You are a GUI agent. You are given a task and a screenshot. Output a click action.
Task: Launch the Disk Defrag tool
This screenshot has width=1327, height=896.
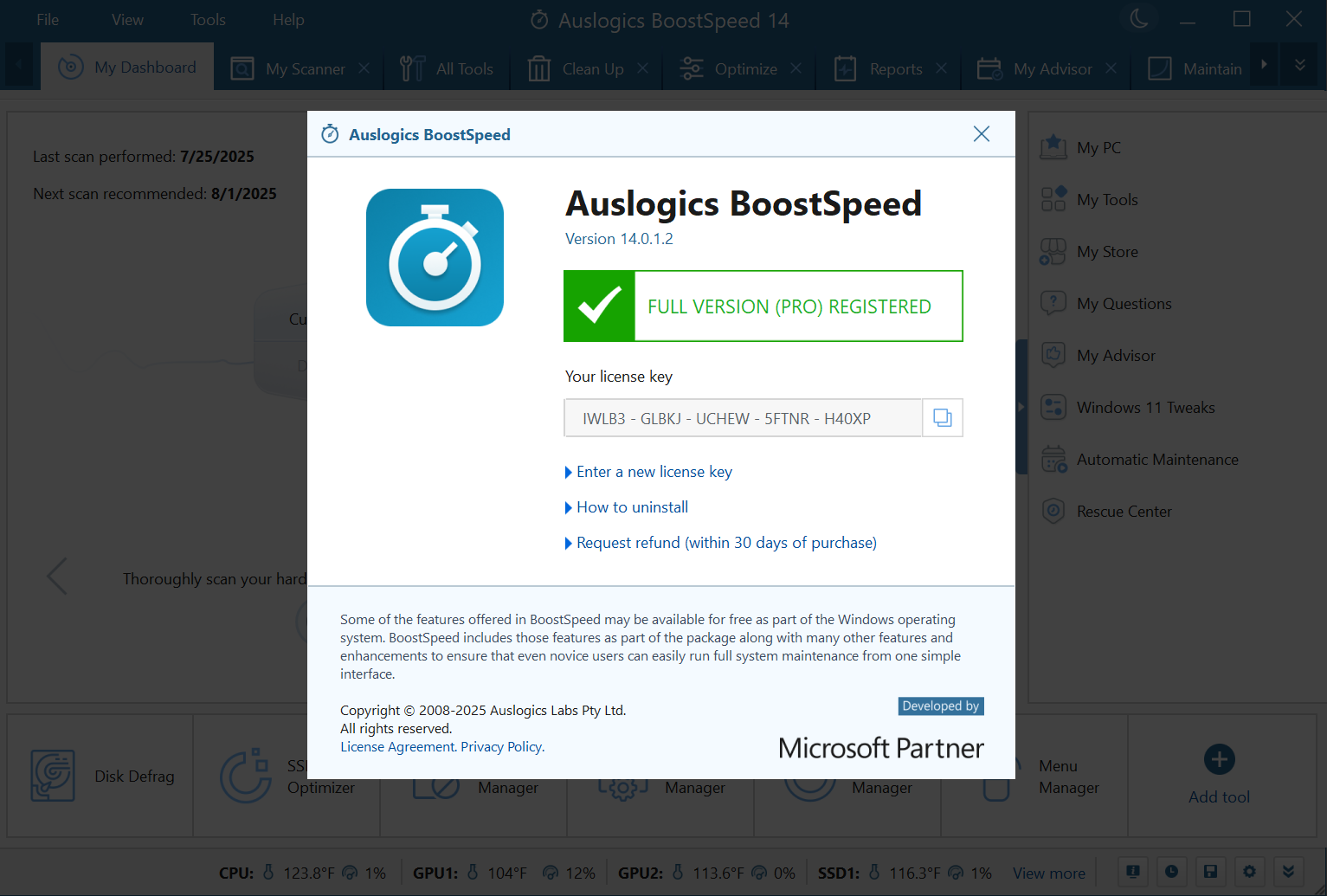tap(100, 776)
